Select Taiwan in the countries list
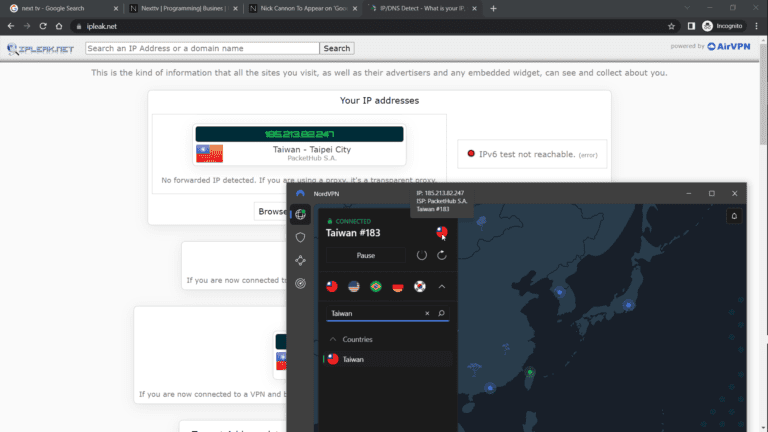Image resolution: width=768 pixels, height=432 pixels. click(x=388, y=360)
